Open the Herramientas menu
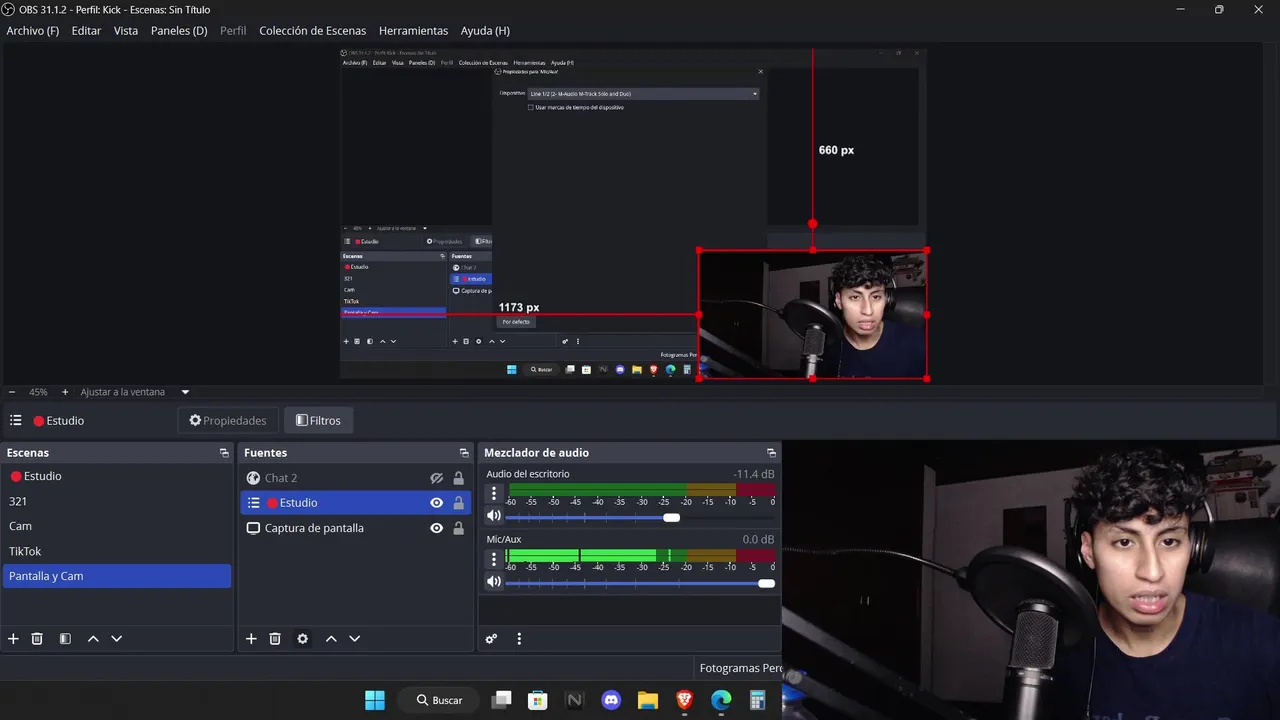 point(413,31)
